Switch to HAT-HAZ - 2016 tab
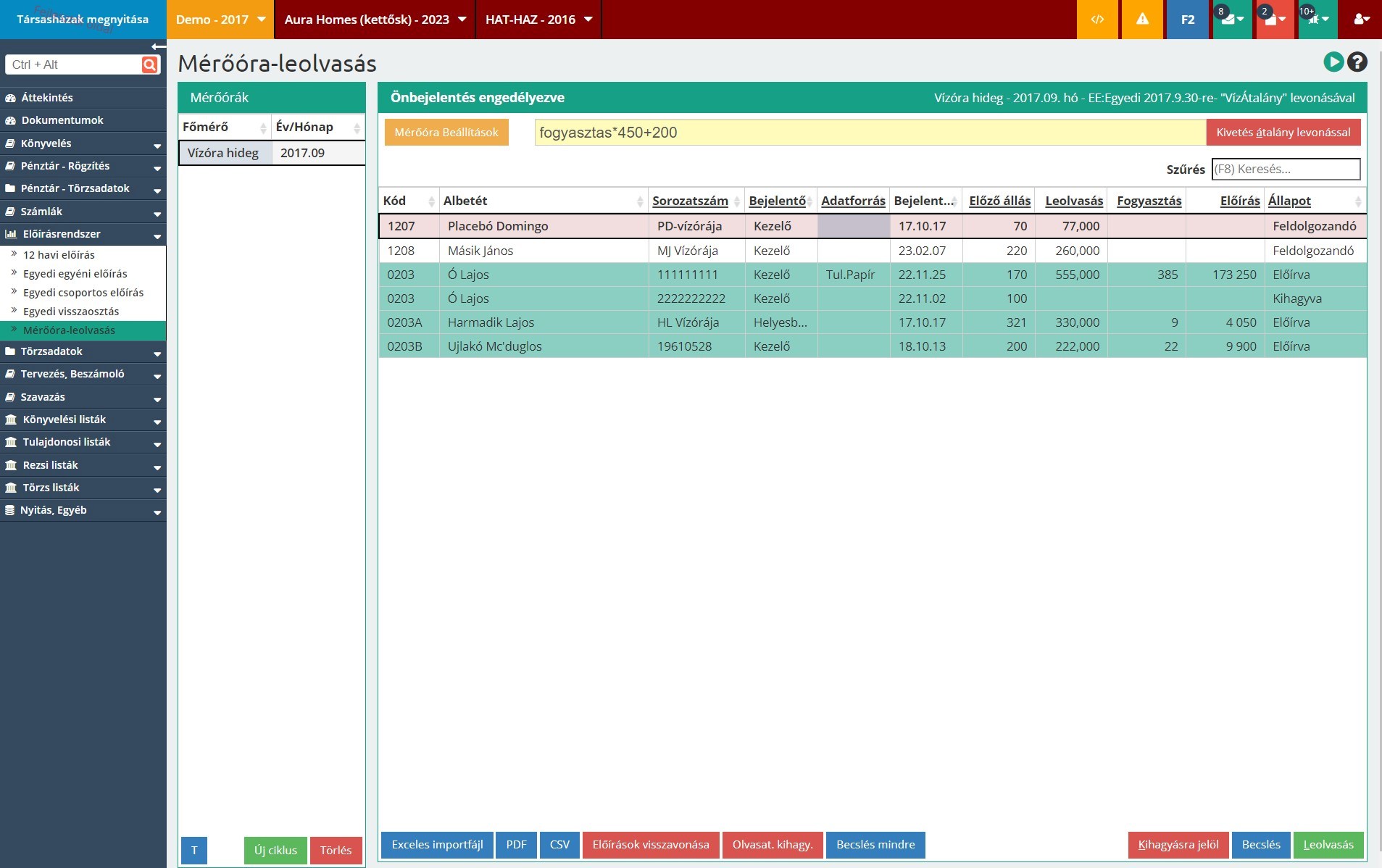This screenshot has width=1382, height=868. pyautogui.click(x=538, y=20)
